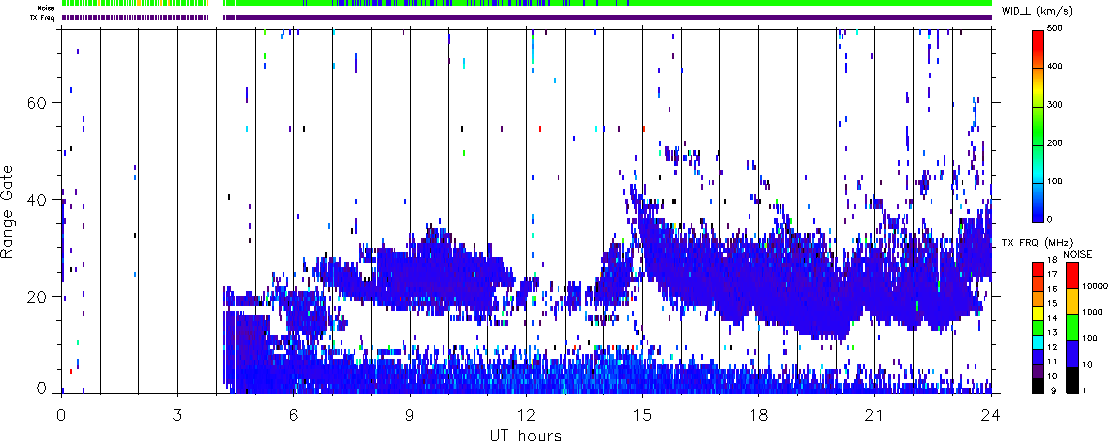Click the "13" label in the TX FRQ legend

[x=1052, y=332]
